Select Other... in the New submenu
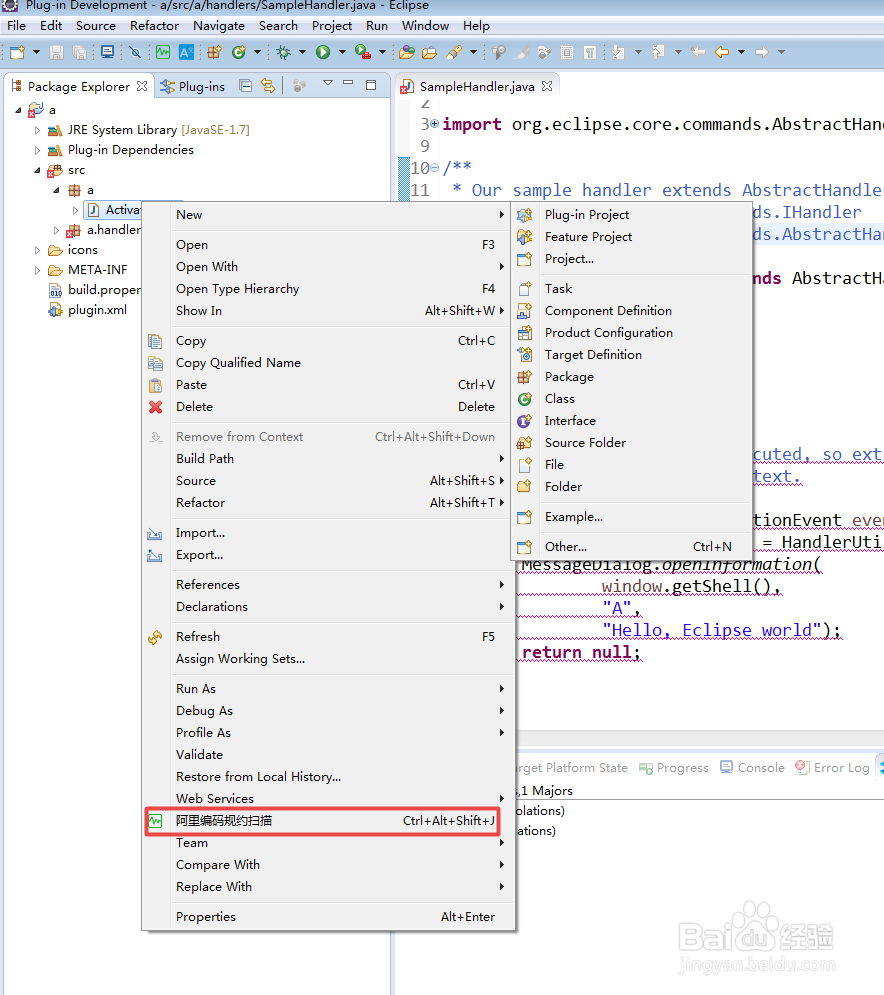The height and width of the screenshot is (995, 884). 631,546
